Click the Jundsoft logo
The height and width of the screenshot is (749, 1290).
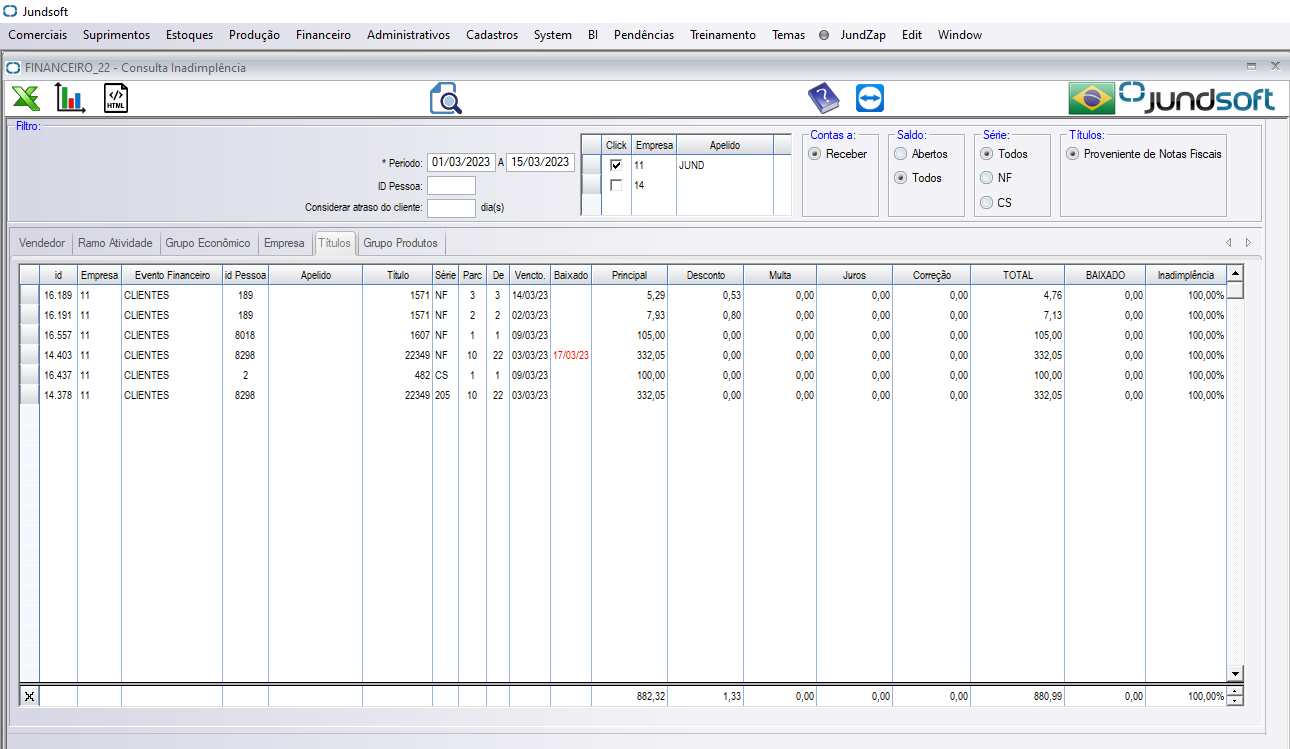1198,98
